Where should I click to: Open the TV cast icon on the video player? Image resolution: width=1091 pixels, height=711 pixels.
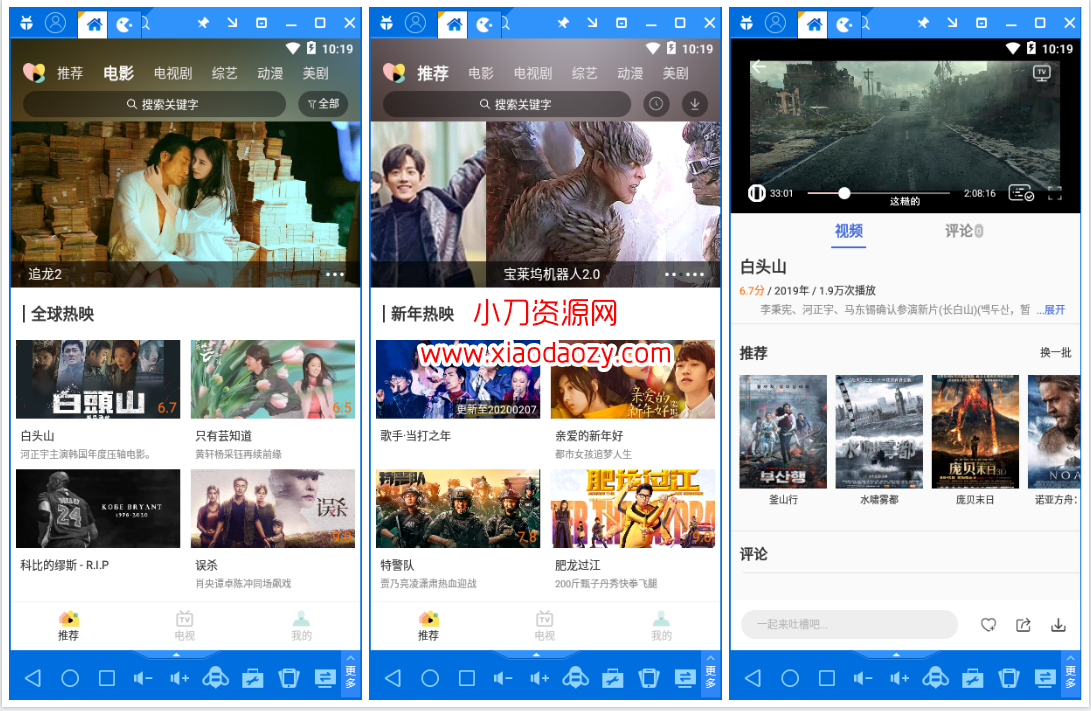click(x=1042, y=73)
